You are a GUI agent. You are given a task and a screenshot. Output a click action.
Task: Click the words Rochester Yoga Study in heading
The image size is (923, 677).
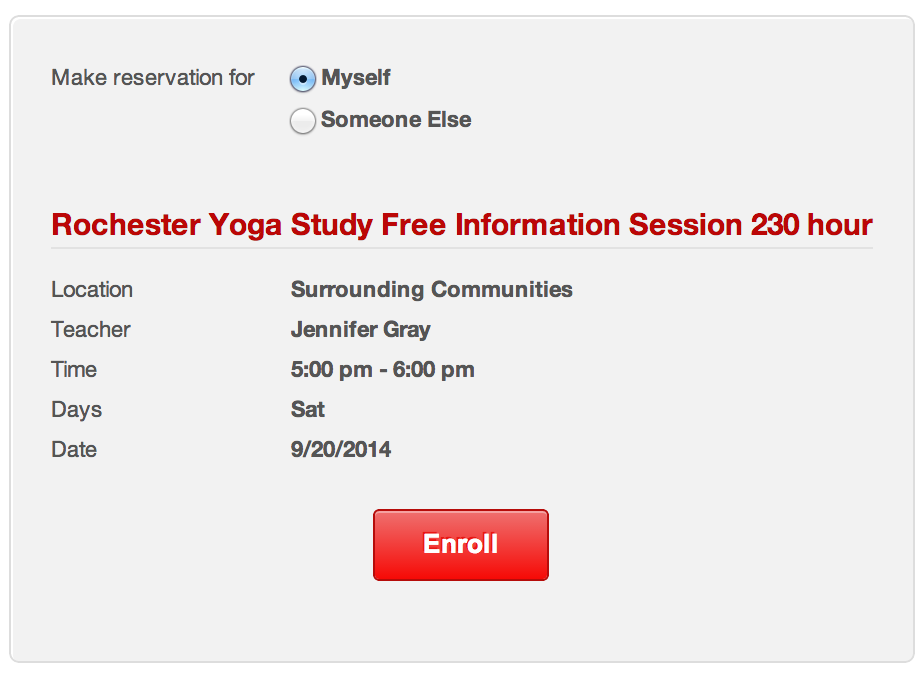(x=167, y=225)
